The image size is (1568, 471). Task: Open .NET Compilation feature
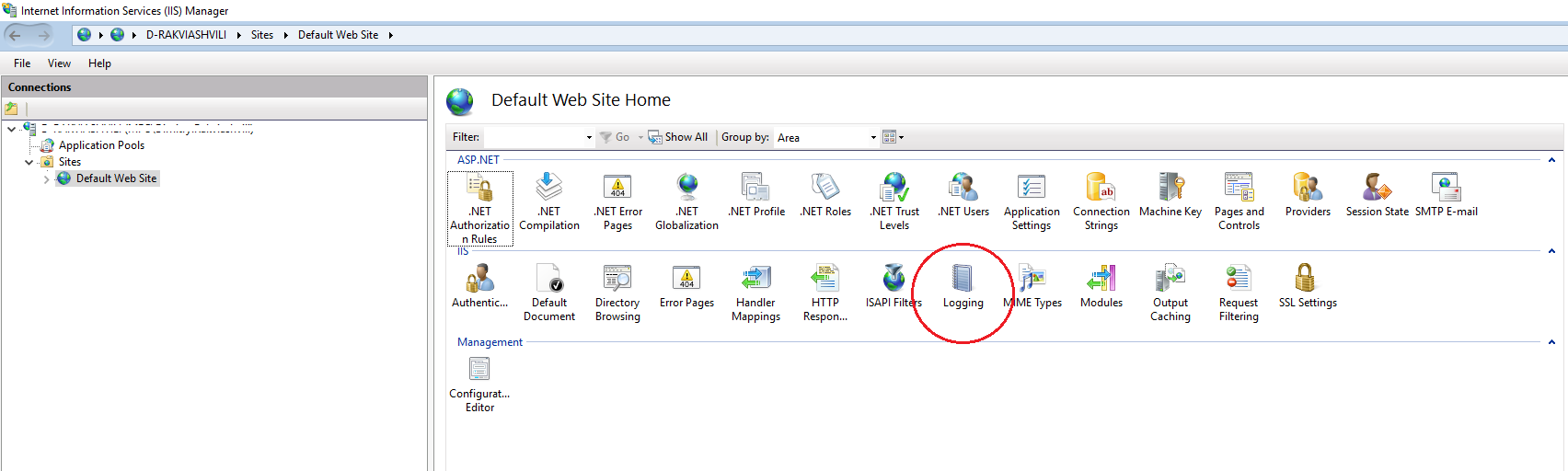[549, 201]
